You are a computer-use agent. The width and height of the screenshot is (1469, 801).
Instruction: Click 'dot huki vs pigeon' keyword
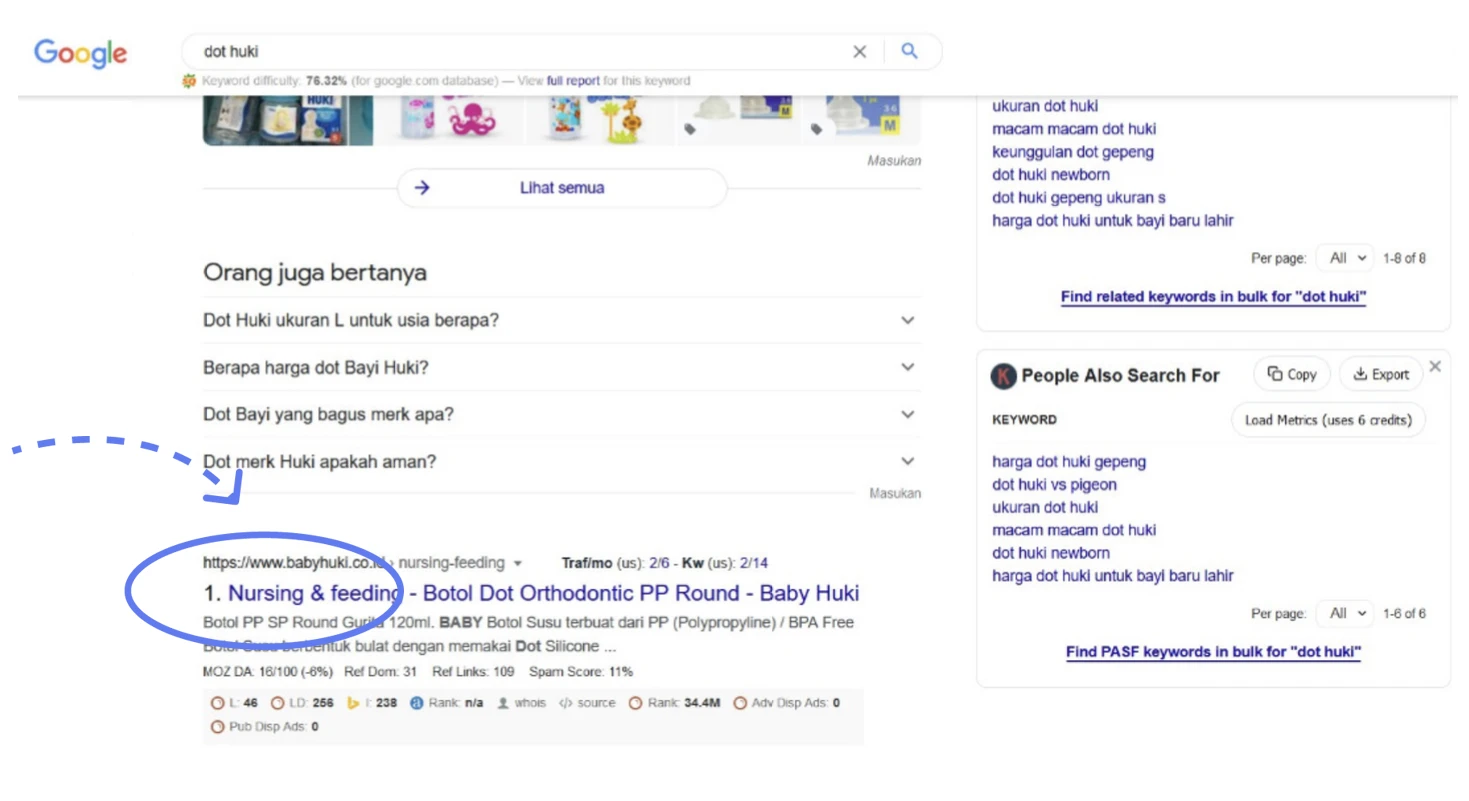tap(1054, 485)
